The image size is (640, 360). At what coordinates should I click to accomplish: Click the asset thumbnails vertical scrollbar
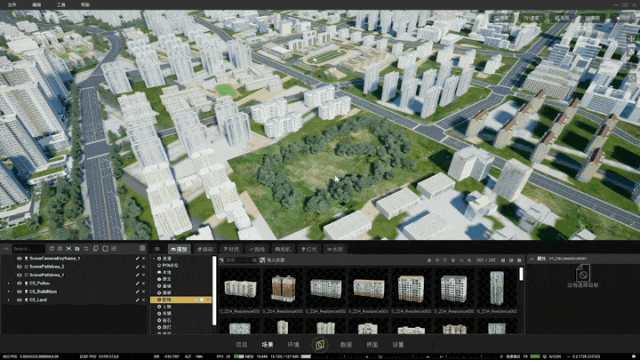(x=521, y=274)
